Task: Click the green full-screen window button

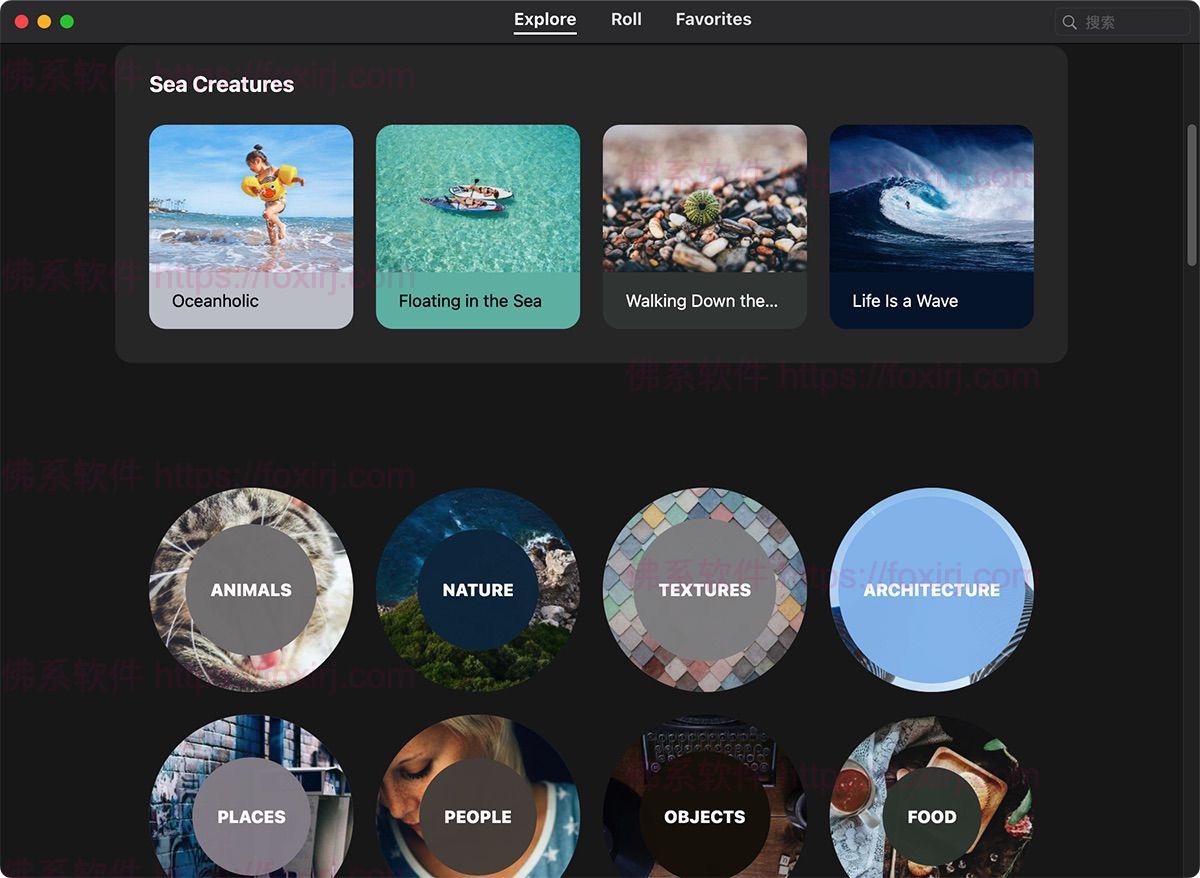Action: click(67, 21)
